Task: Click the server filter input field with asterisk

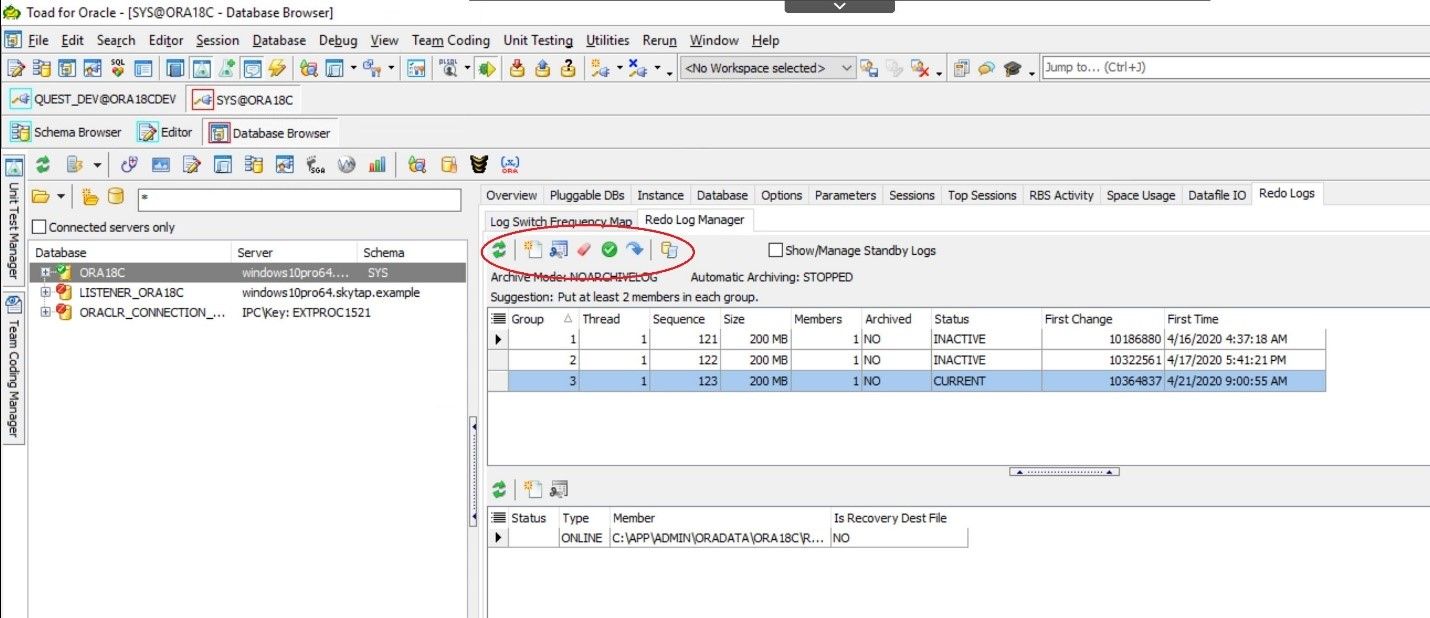Action: pyautogui.click(x=299, y=198)
